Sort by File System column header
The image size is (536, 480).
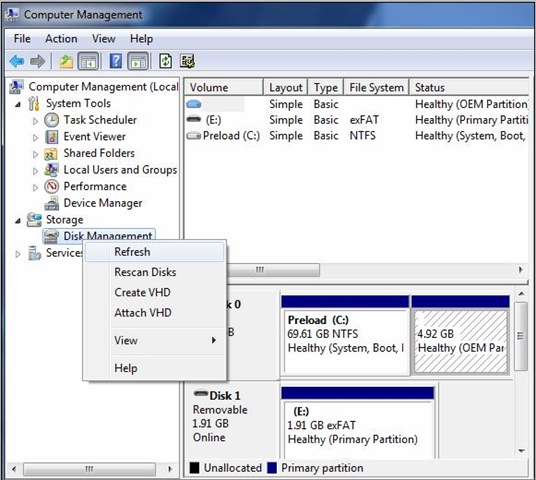376,88
